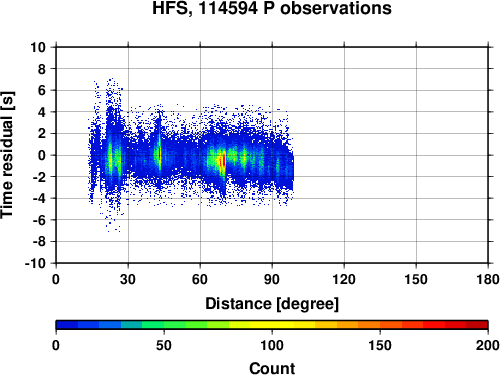Screen dimensions: 500x375
Task: Click the scattered points near residual 7 seconds
Action: pyautogui.click(x=111, y=81)
